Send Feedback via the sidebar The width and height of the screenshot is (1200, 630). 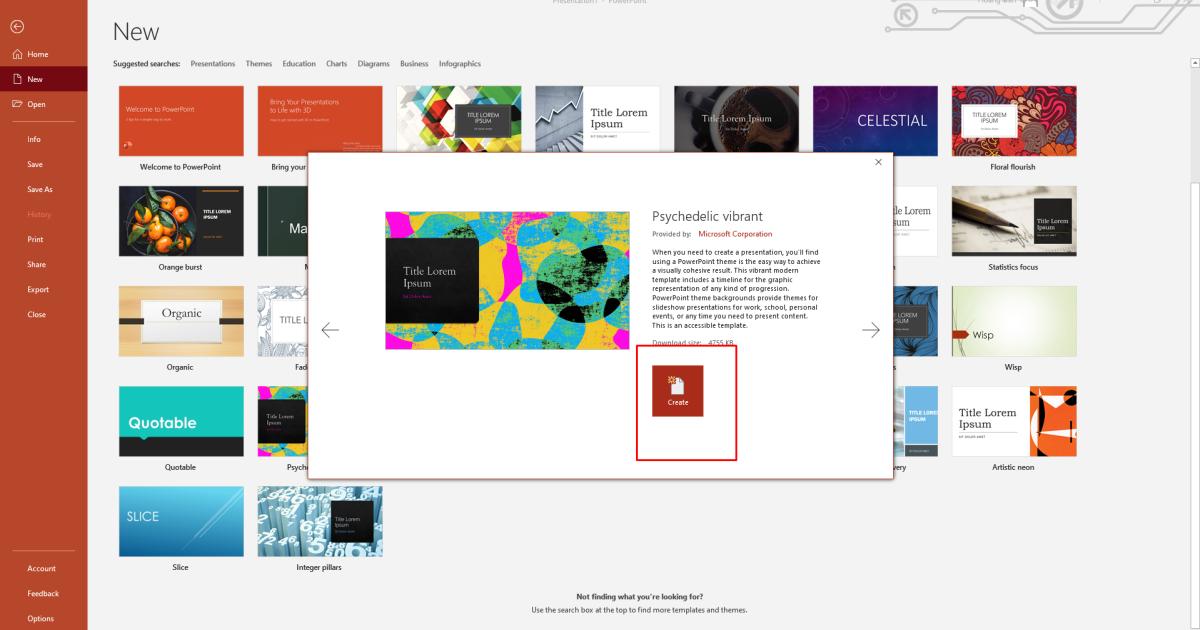point(44,593)
